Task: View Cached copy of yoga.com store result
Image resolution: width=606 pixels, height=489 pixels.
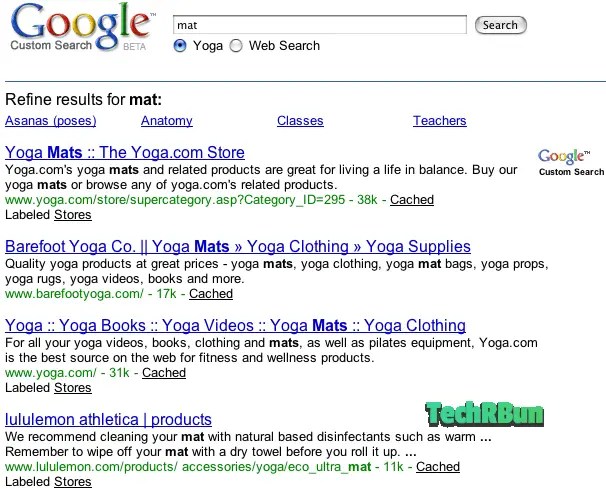Action: tap(412, 200)
